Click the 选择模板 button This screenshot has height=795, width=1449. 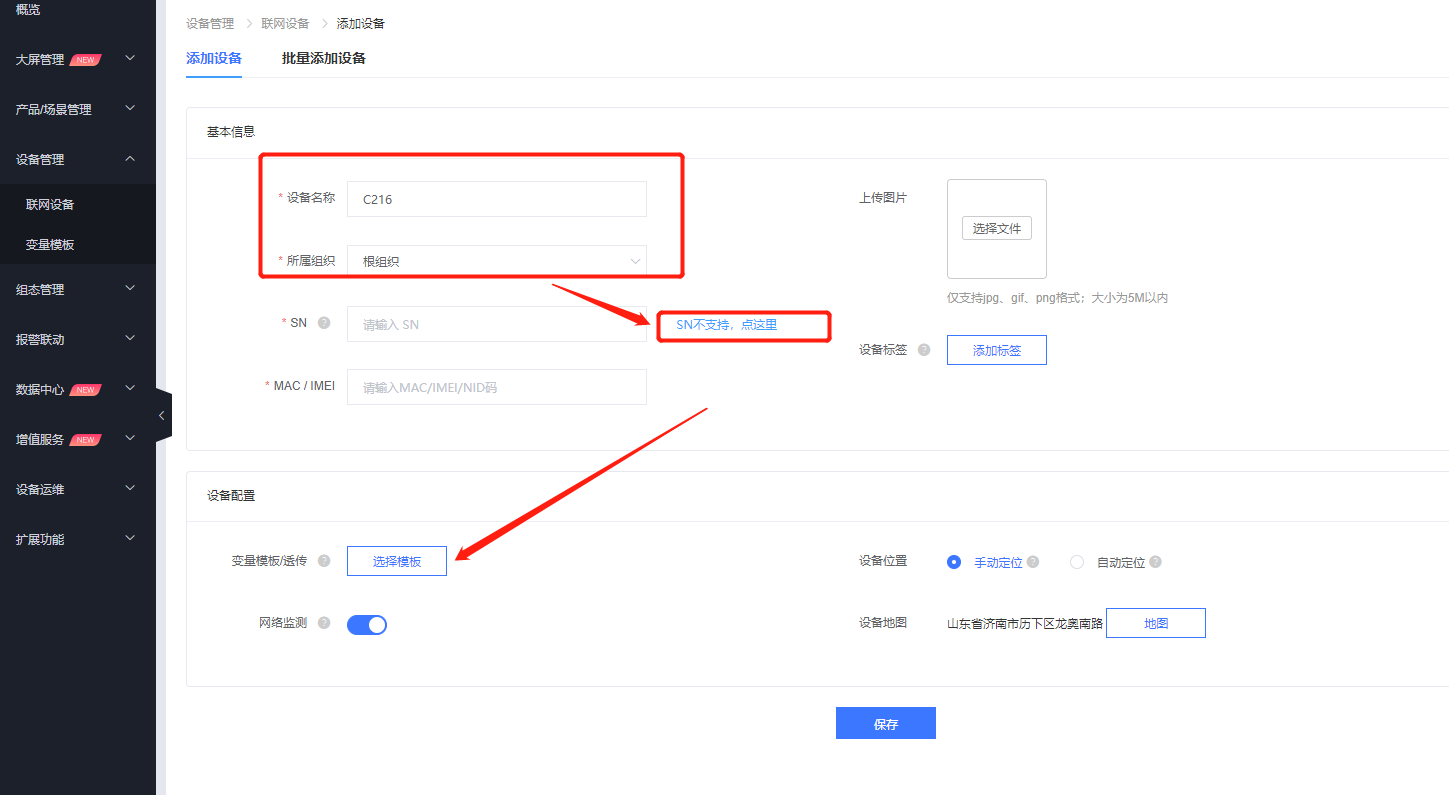tap(397, 561)
